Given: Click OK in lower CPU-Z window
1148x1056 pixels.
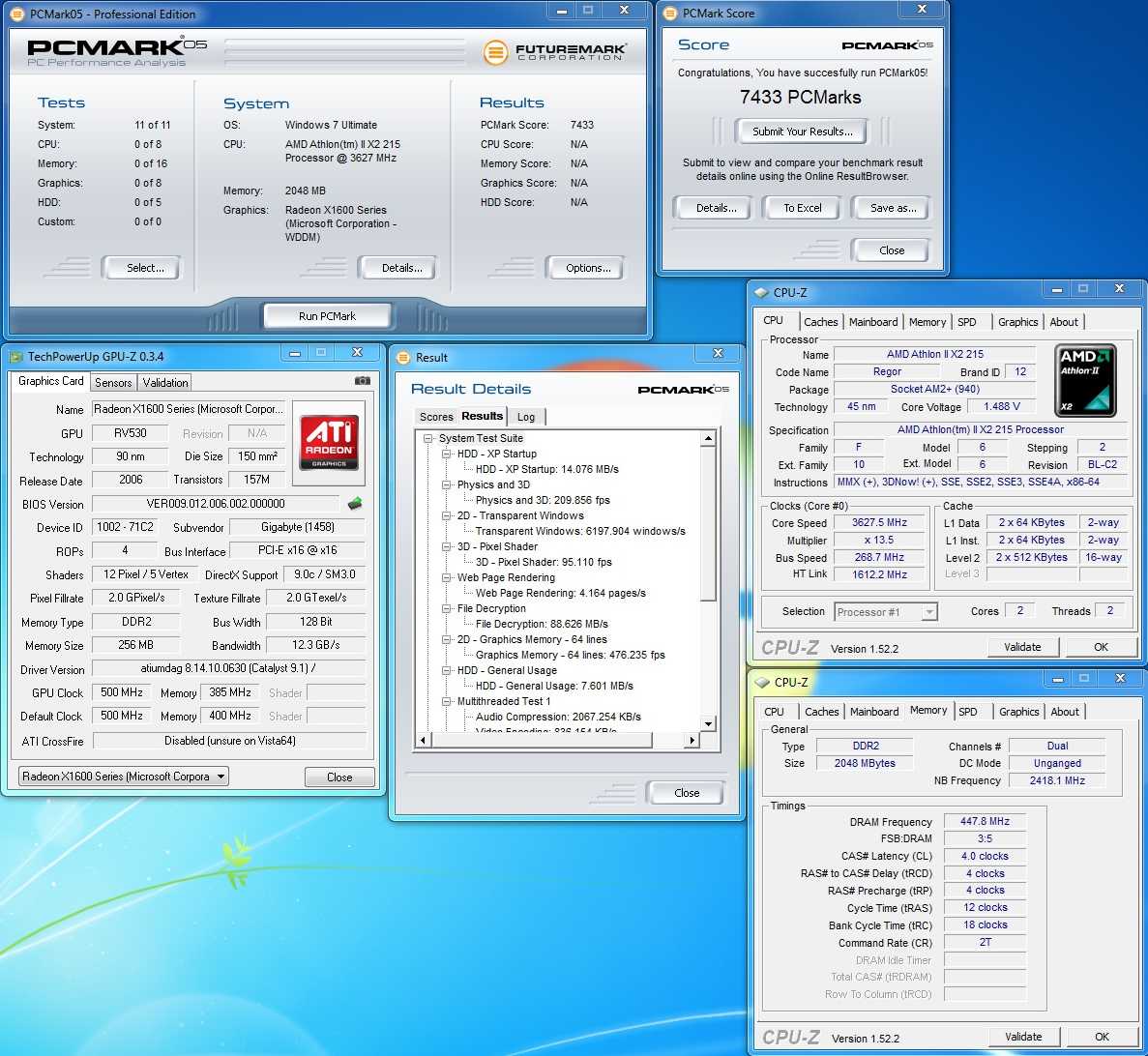Looking at the screenshot, I should coord(1102,1037).
